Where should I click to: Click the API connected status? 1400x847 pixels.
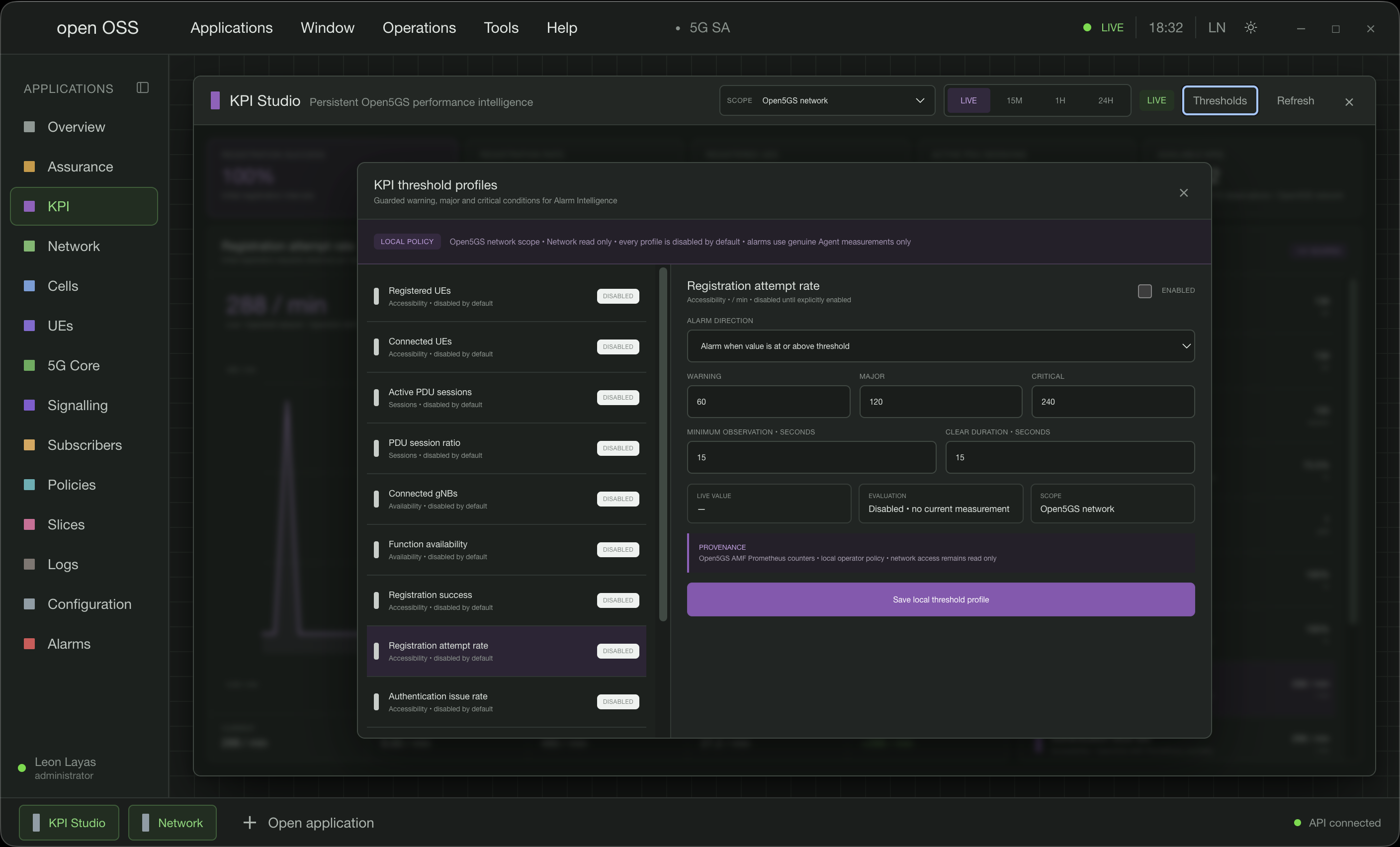pos(1337,823)
